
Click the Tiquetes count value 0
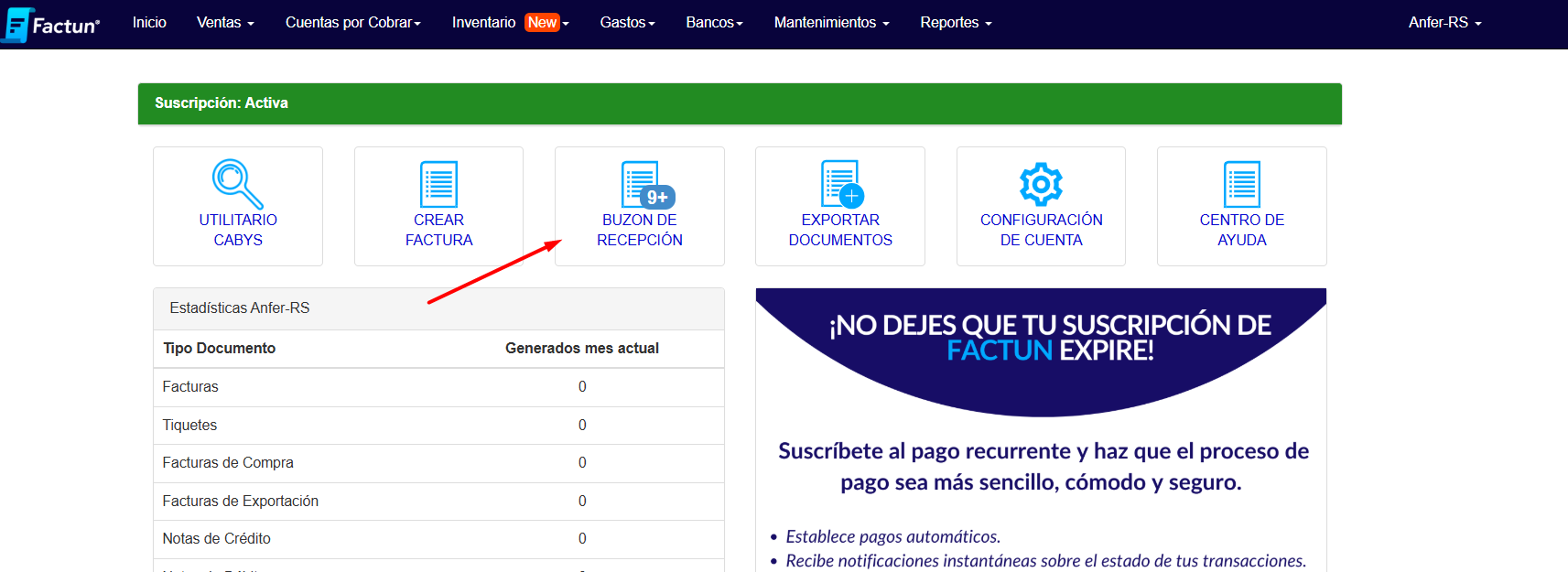pos(582,425)
